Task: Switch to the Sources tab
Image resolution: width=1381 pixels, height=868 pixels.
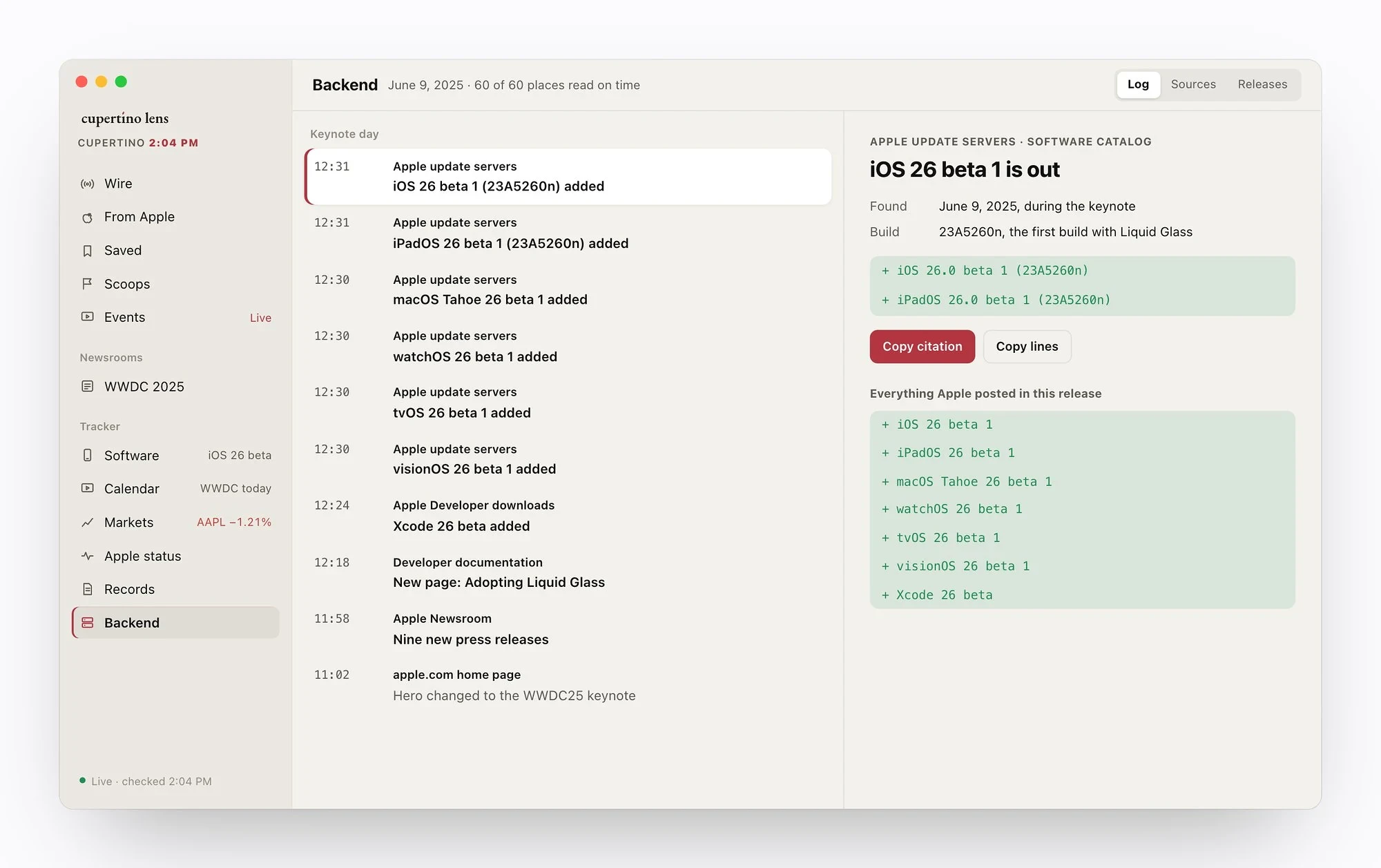Action: coord(1193,84)
